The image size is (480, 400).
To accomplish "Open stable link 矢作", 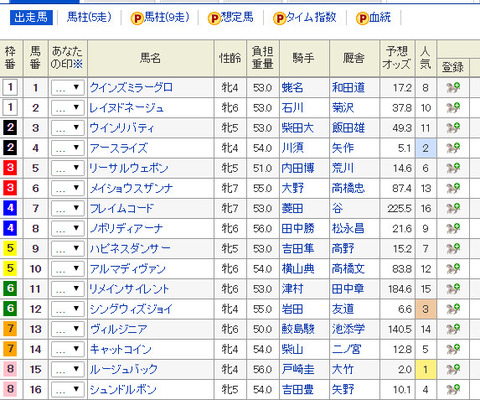I will click(x=343, y=148).
